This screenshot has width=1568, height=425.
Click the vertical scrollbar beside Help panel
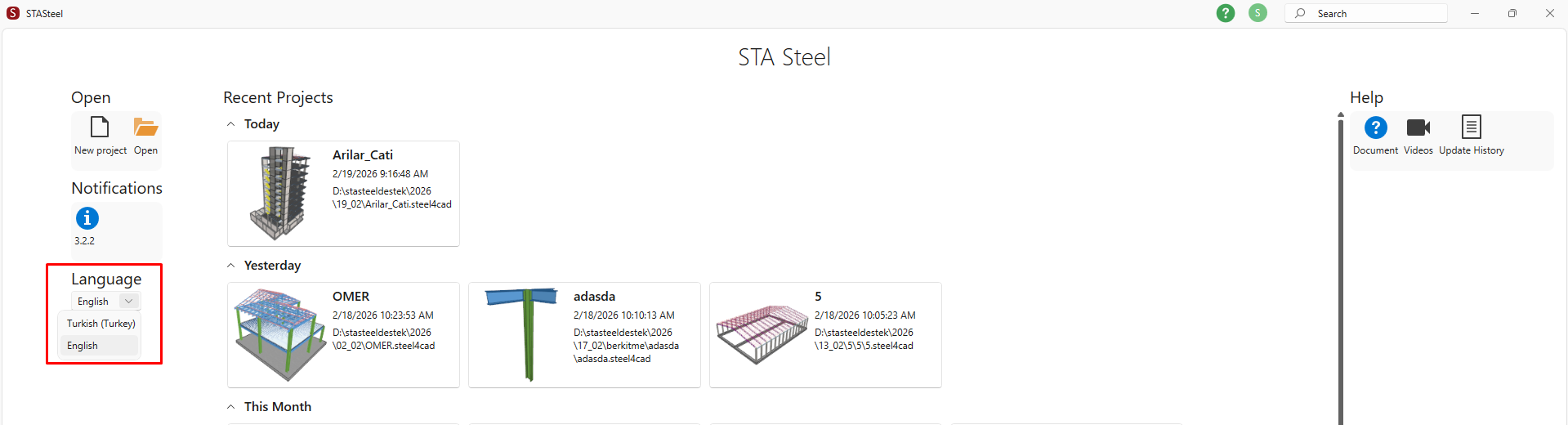tap(1340, 270)
